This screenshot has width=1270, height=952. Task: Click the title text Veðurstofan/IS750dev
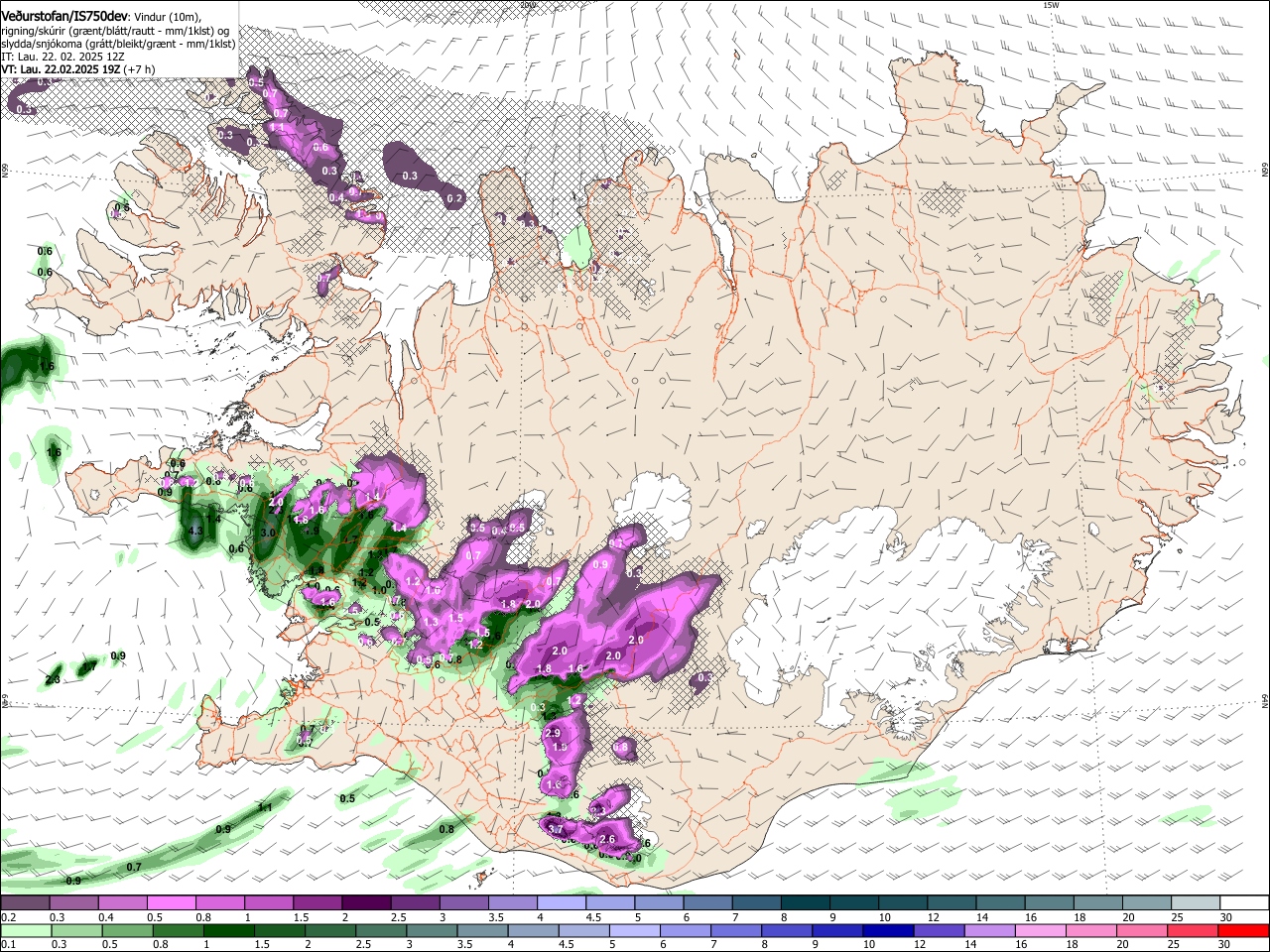click(64, 17)
